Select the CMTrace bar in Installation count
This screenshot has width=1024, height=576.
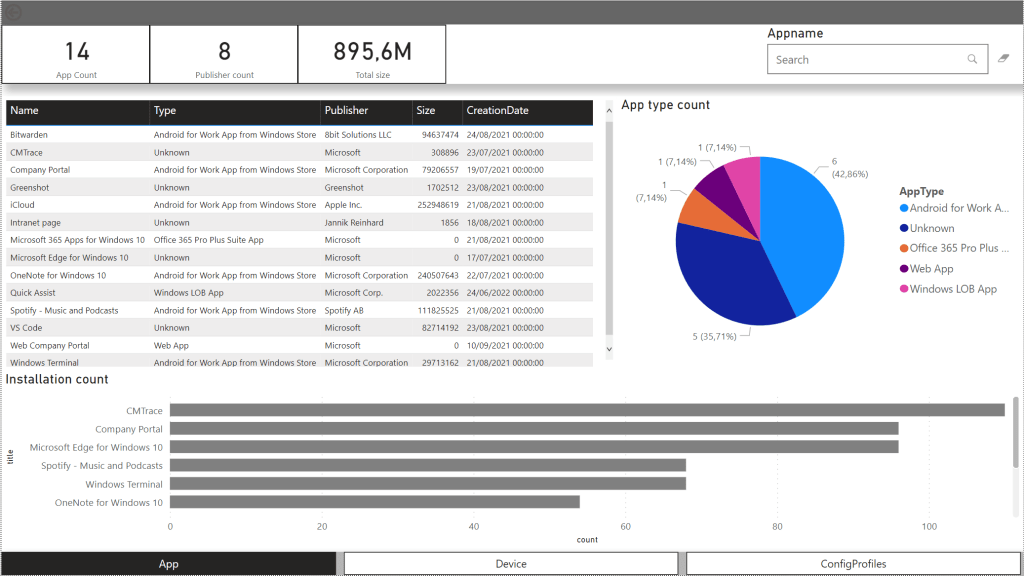[x=586, y=410]
